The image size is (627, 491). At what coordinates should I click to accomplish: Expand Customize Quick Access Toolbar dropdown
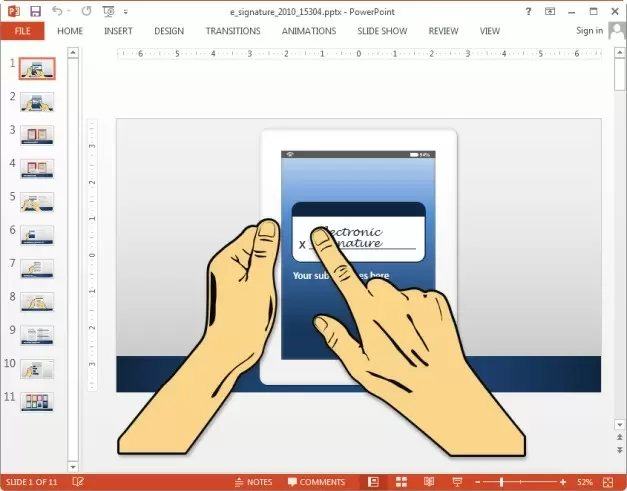click(125, 11)
